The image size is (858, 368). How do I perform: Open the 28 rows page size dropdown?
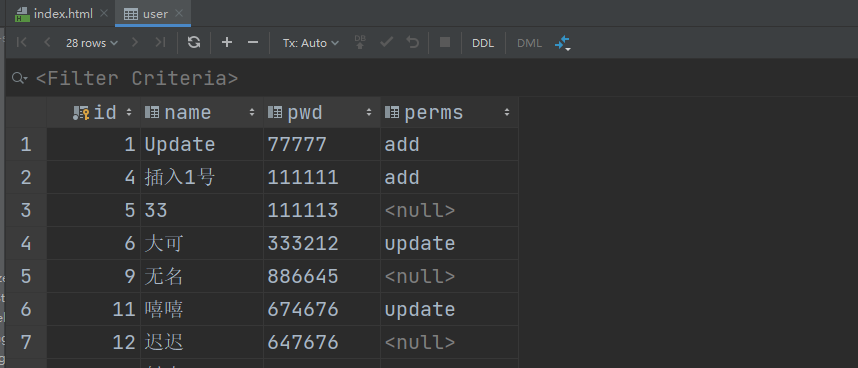pos(91,43)
